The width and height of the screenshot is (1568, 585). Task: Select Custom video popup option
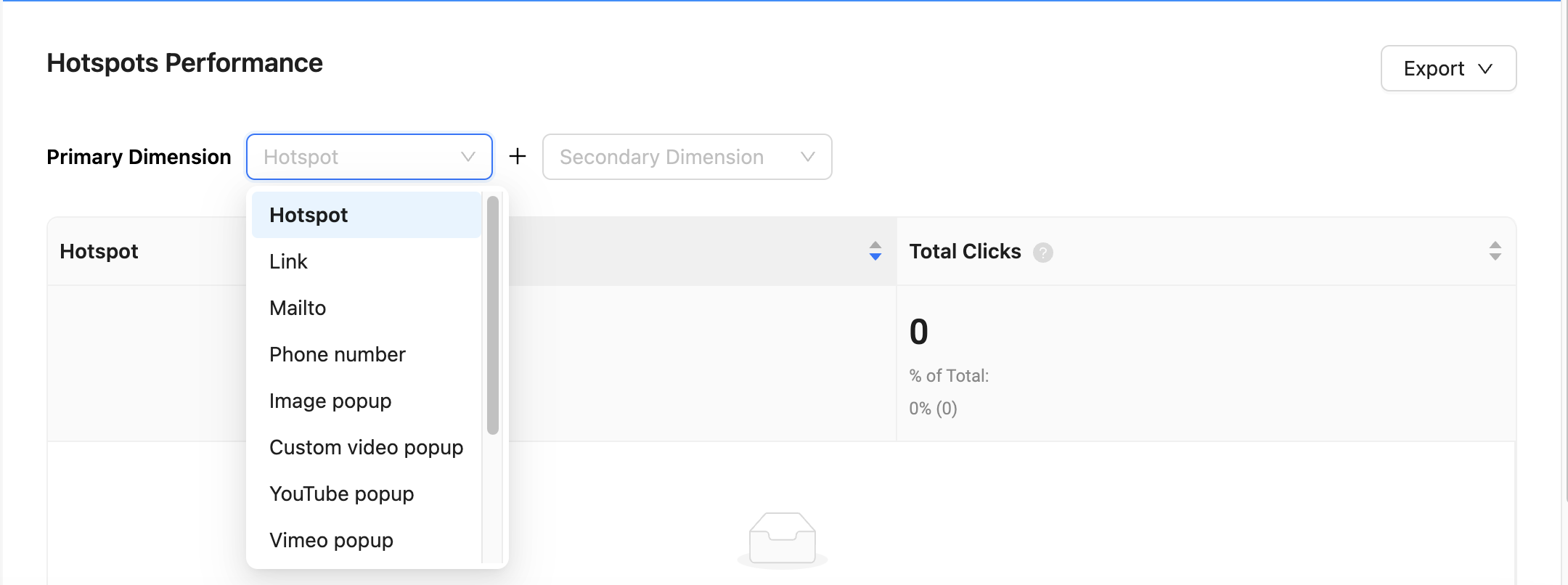pyautogui.click(x=366, y=447)
